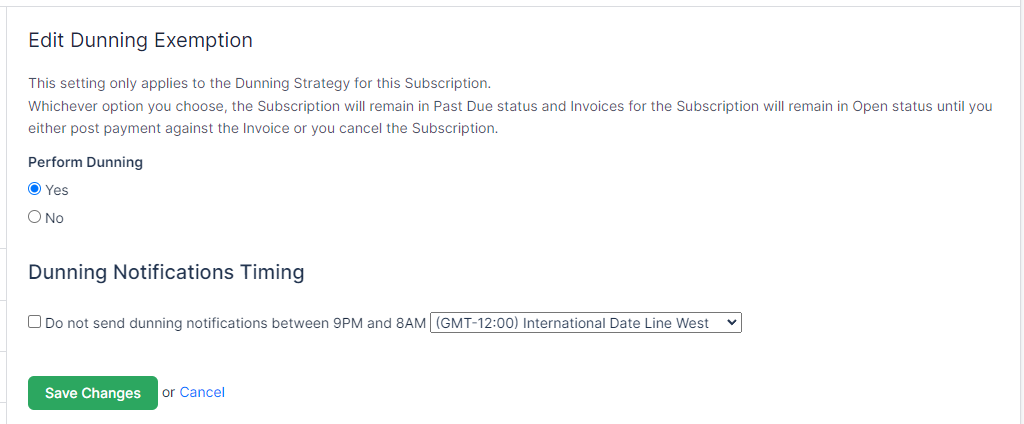Screen dimensions: 1024x424
Task: Click the Cancel link
Action: pos(202,392)
